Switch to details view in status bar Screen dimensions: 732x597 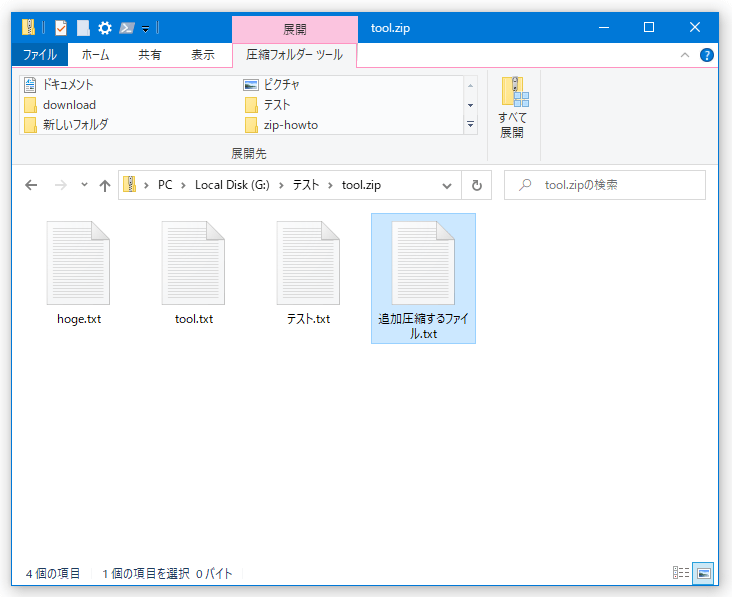pos(681,573)
